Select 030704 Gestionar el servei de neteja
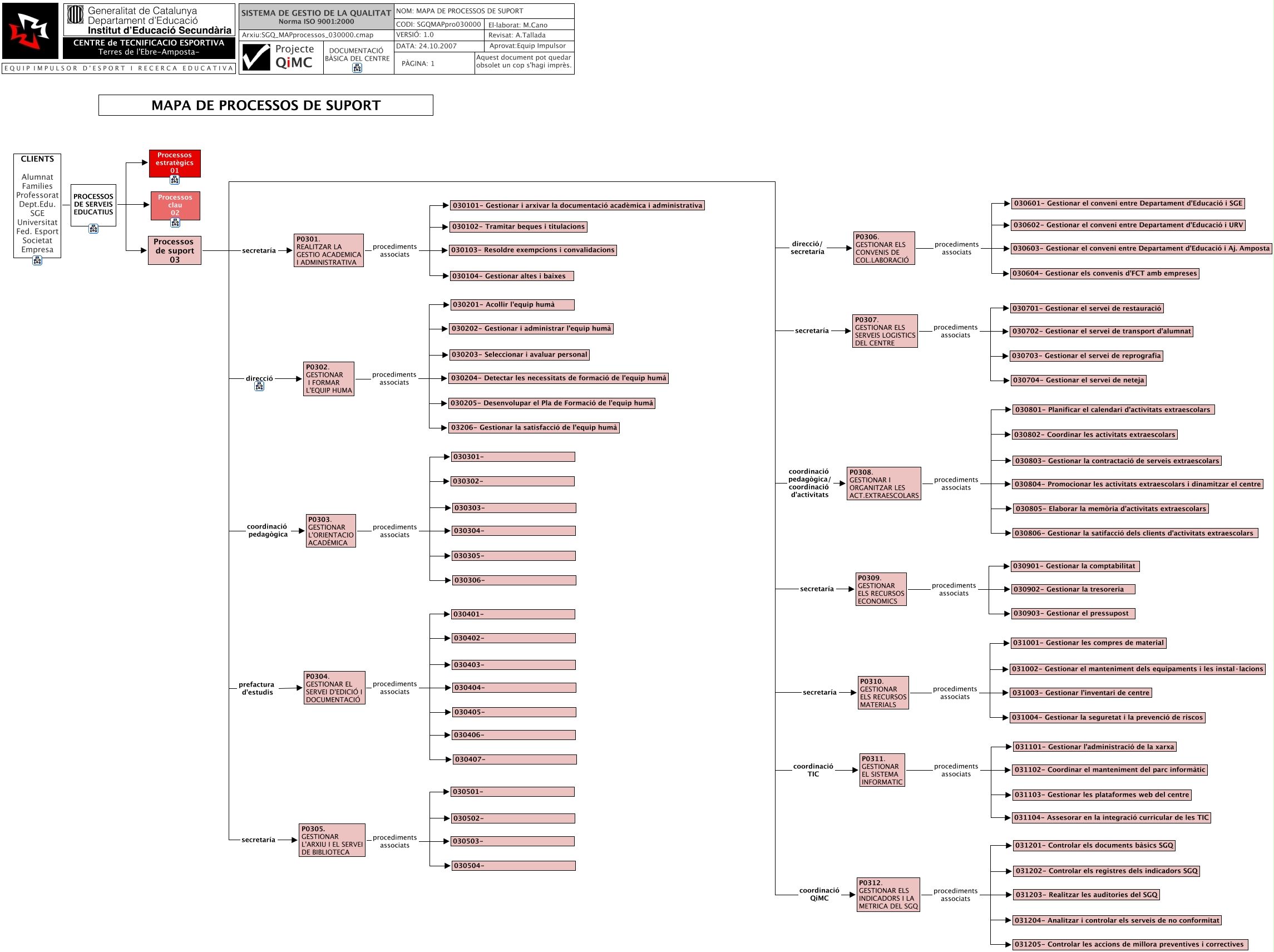1274x952 pixels. (1078, 380)
